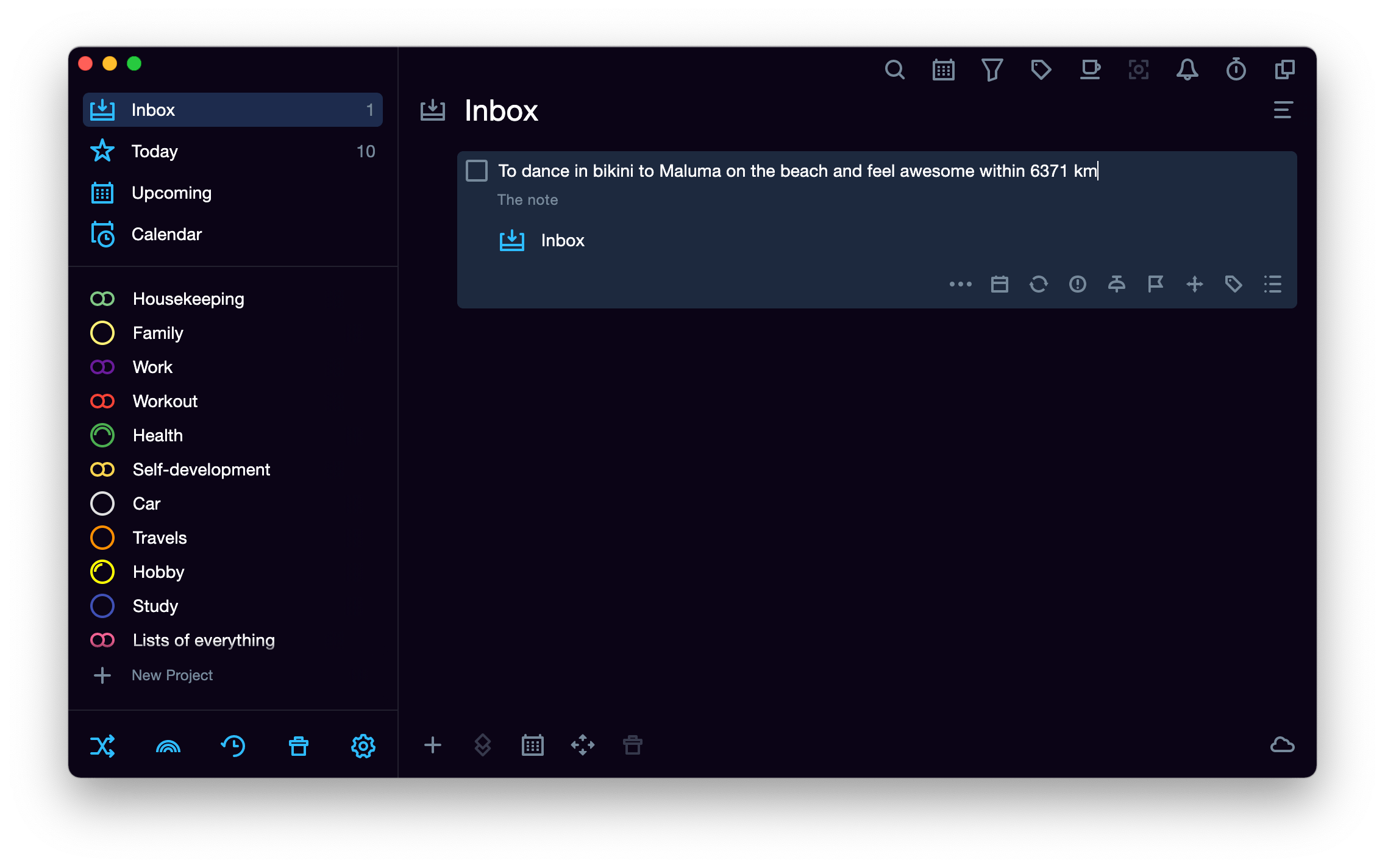The image size is (1385, 868).
Task: Open bottom toolbar calendar icon
Action: point(533,745)
